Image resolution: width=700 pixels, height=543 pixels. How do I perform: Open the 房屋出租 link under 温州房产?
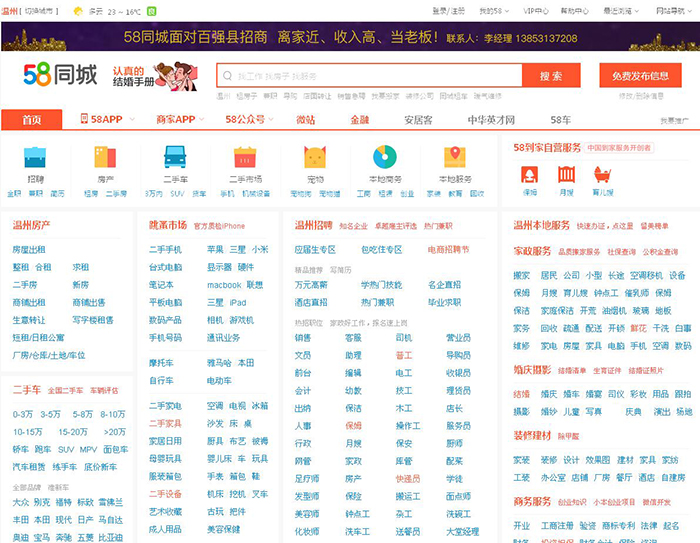coord(29,249)
